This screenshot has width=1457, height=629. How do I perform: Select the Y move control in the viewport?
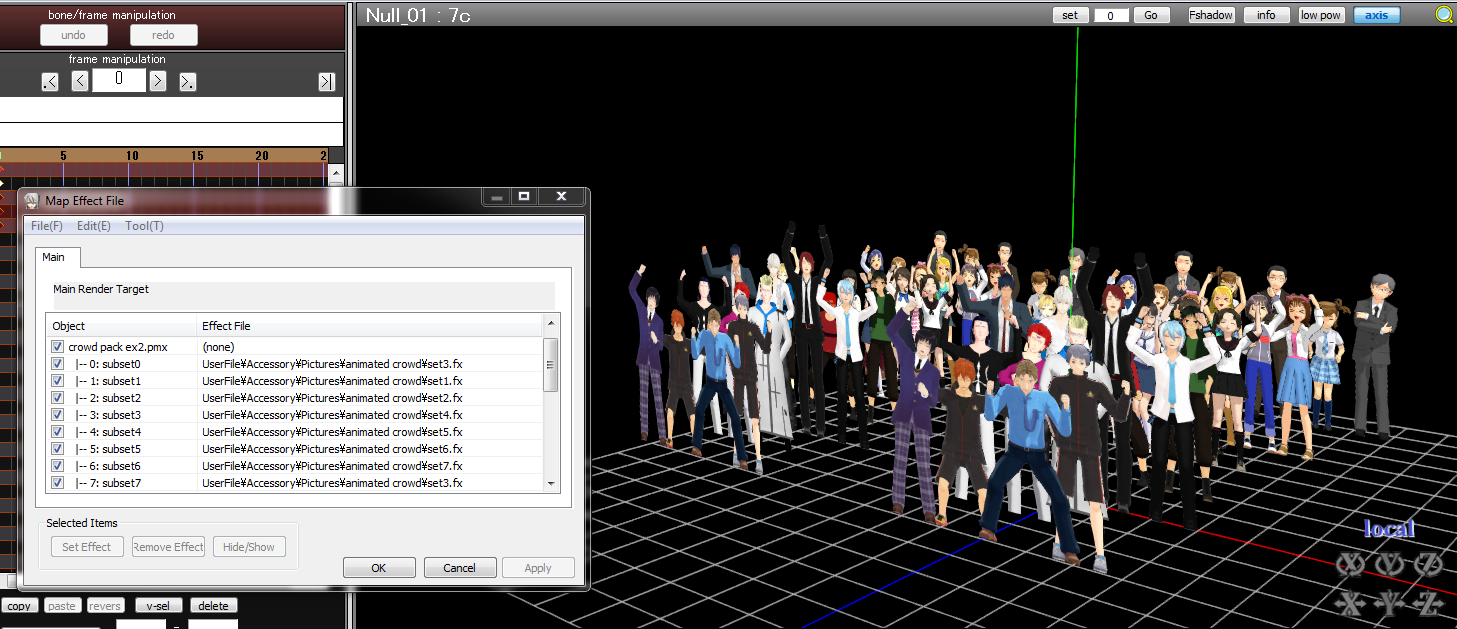[1390, 603]
